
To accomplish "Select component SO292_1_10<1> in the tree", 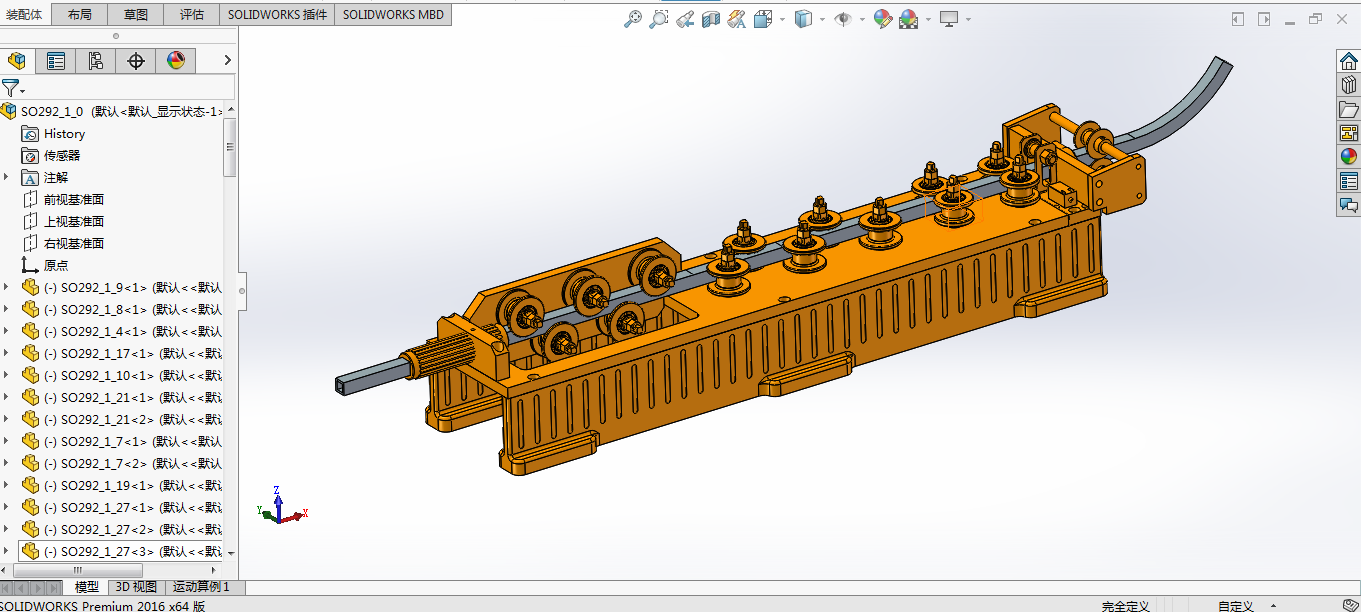I will click(123, 376).
